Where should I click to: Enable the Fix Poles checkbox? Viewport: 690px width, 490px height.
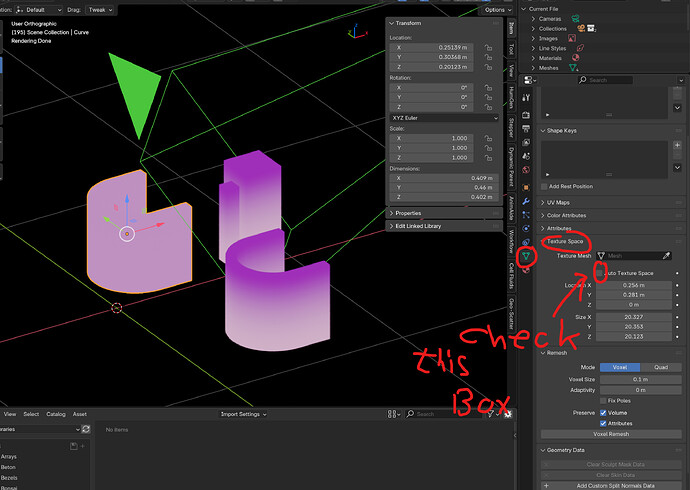(x=603, y=401)
